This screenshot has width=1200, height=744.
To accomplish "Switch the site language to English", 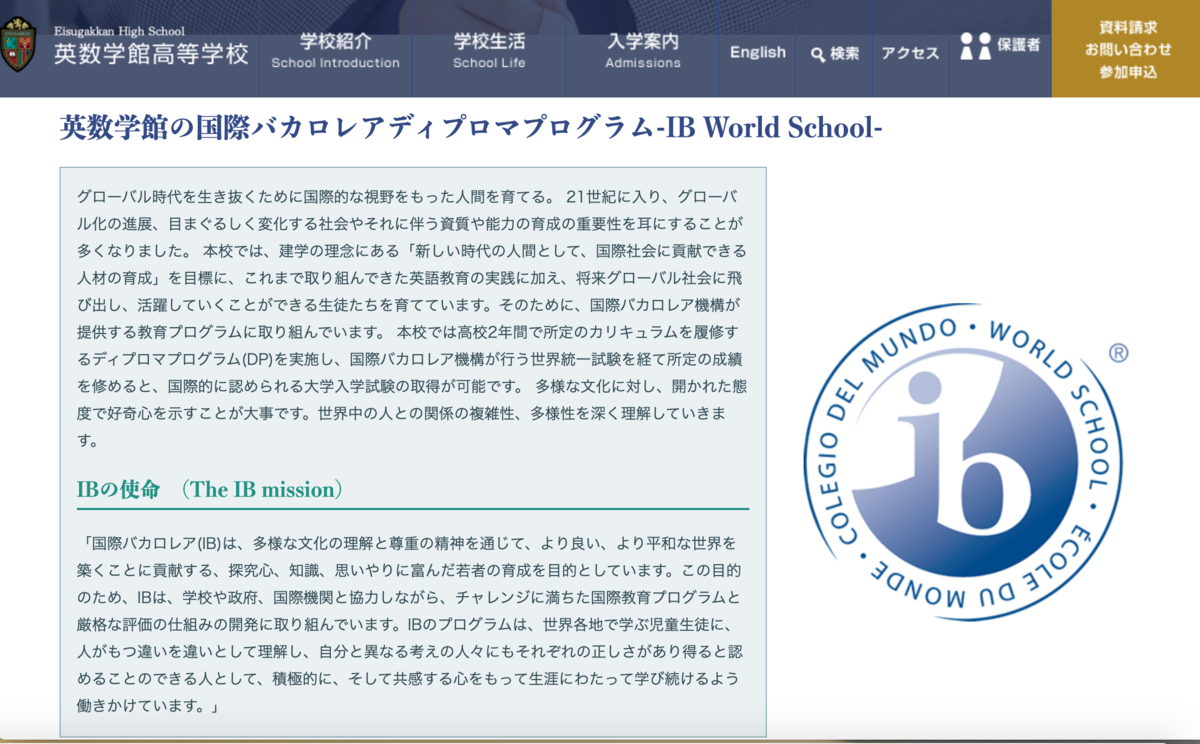I will tap(758, 52).
